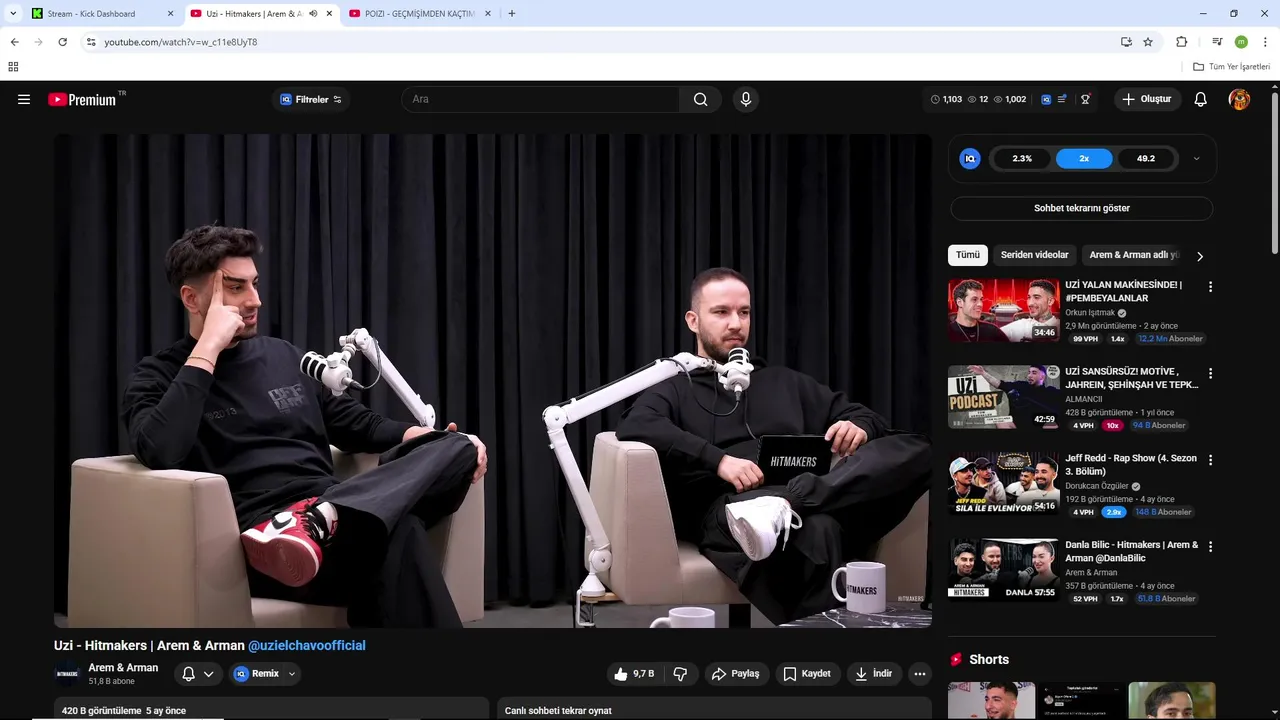This screenshot has width=1280, height=720.
Task: Open the vidIQ logo in header
Action: pyautogui.click(x=1046, y=99)
